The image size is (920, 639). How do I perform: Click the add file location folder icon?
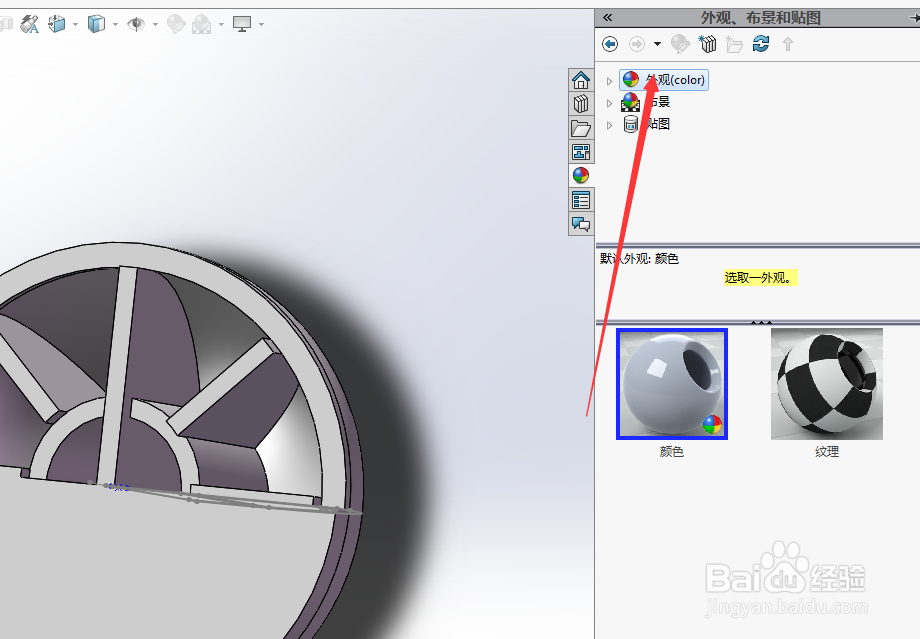pyautogui.click(x=734, y=44)
